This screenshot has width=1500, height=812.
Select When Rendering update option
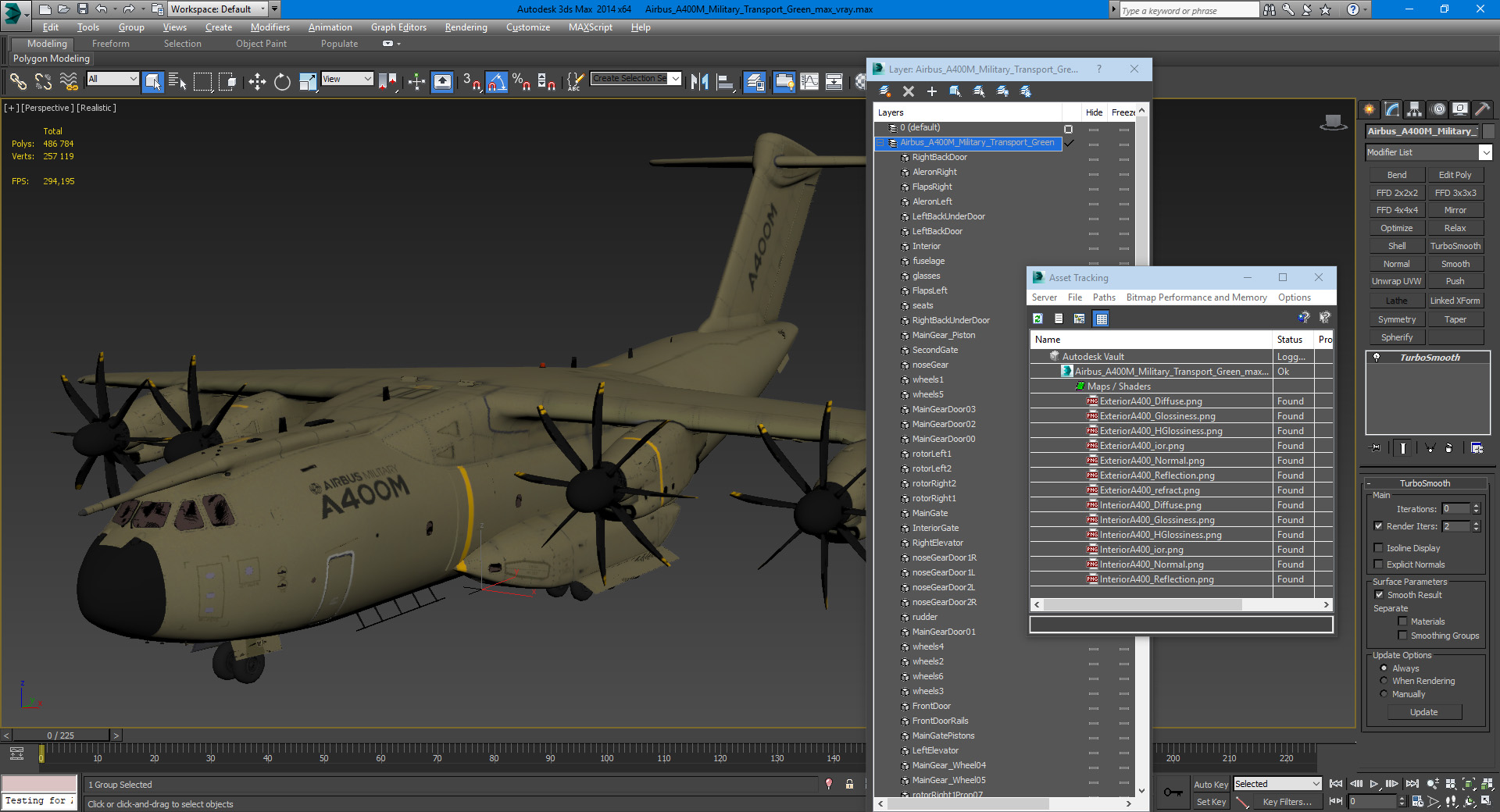pyautogui.click(x=1384, y=681)
